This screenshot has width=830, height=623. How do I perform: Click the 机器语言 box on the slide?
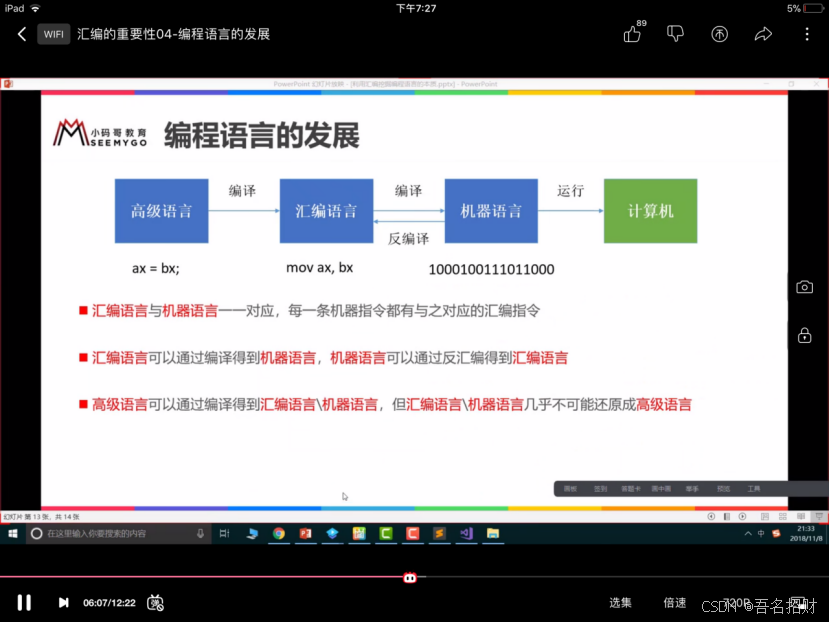pos(491,211)
